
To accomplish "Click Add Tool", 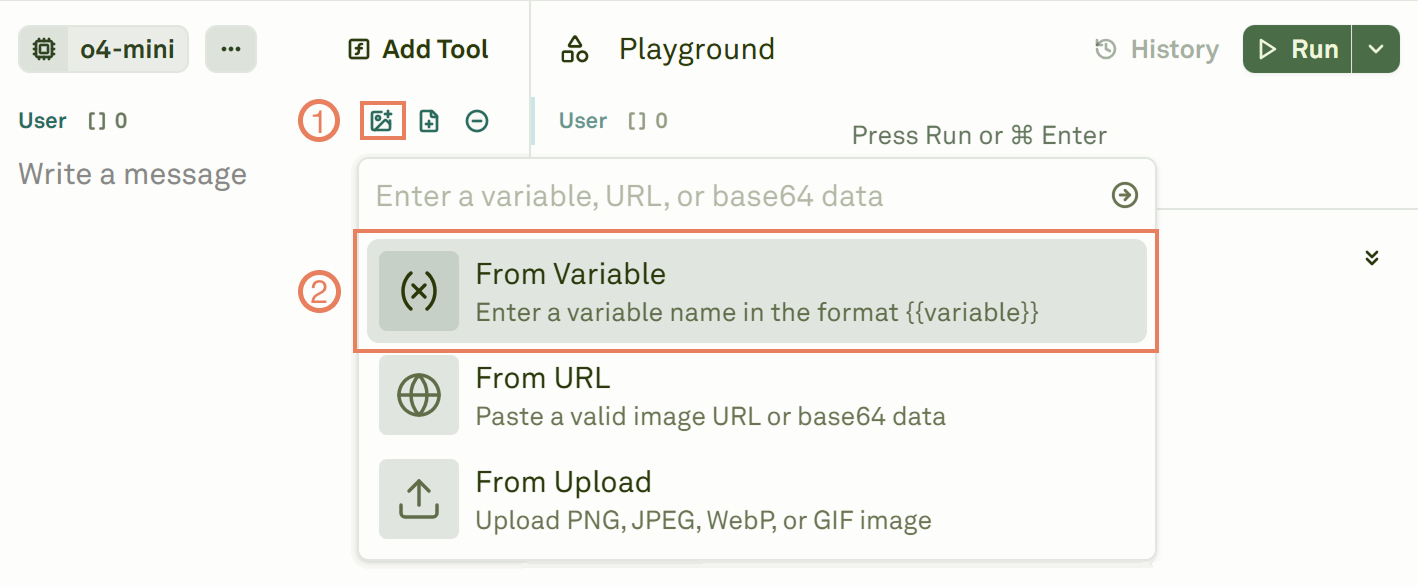I will [x=417, y=48].
